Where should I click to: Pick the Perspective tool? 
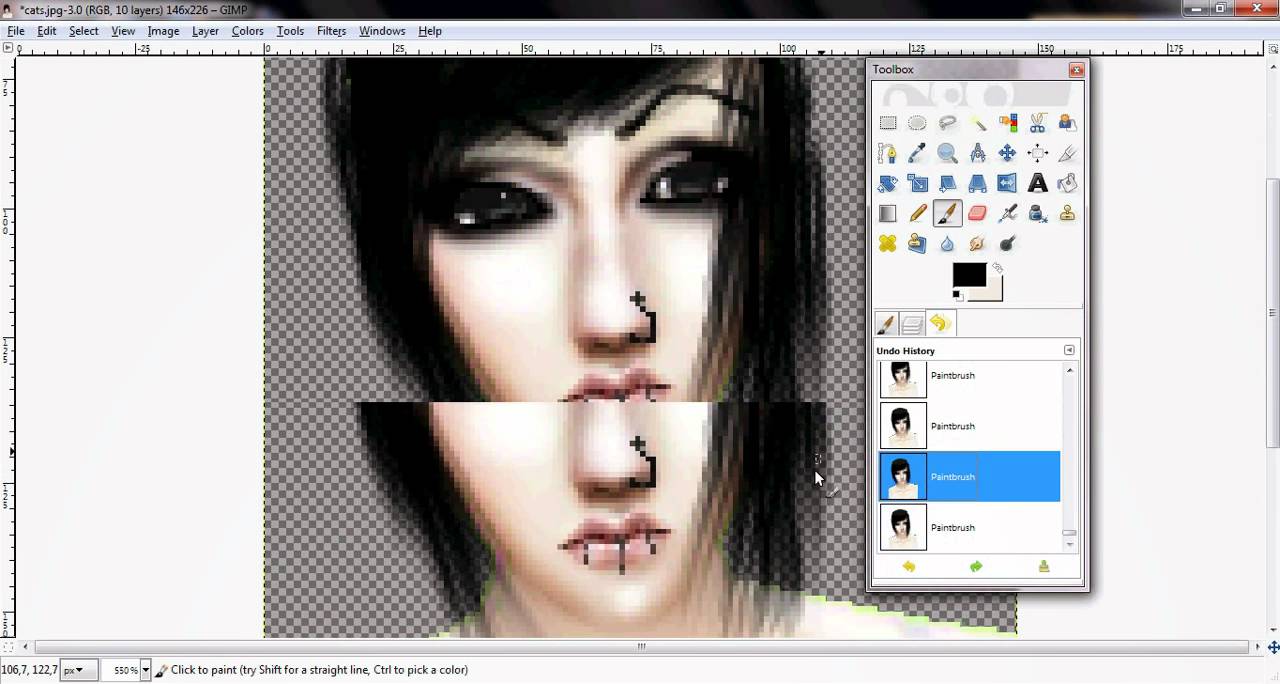[977, 183]
